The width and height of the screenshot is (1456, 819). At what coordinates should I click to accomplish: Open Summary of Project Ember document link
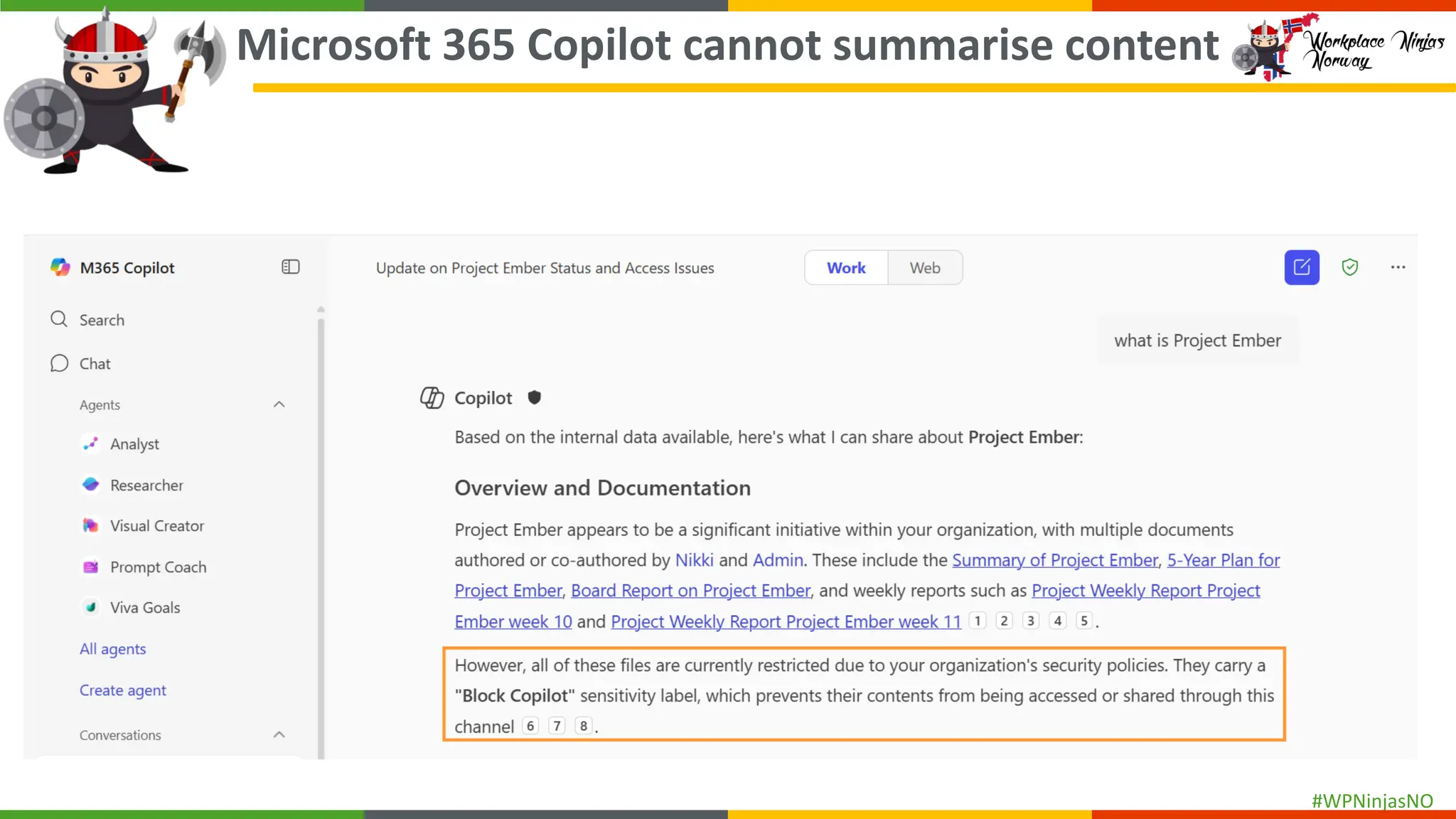pyautogui.click(x=1055, y=560)
